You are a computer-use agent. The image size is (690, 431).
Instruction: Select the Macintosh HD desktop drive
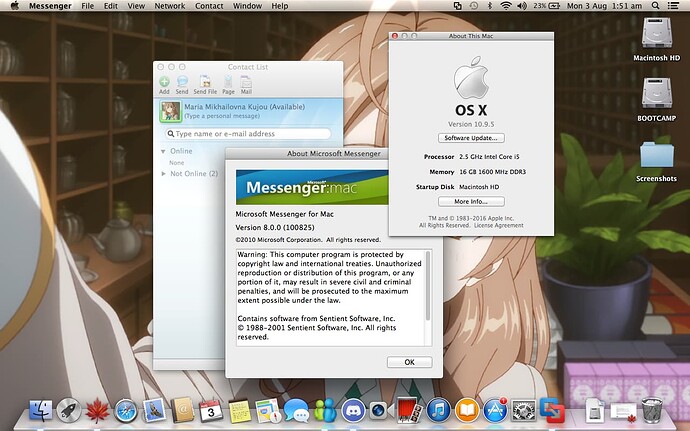pos(657,39)
